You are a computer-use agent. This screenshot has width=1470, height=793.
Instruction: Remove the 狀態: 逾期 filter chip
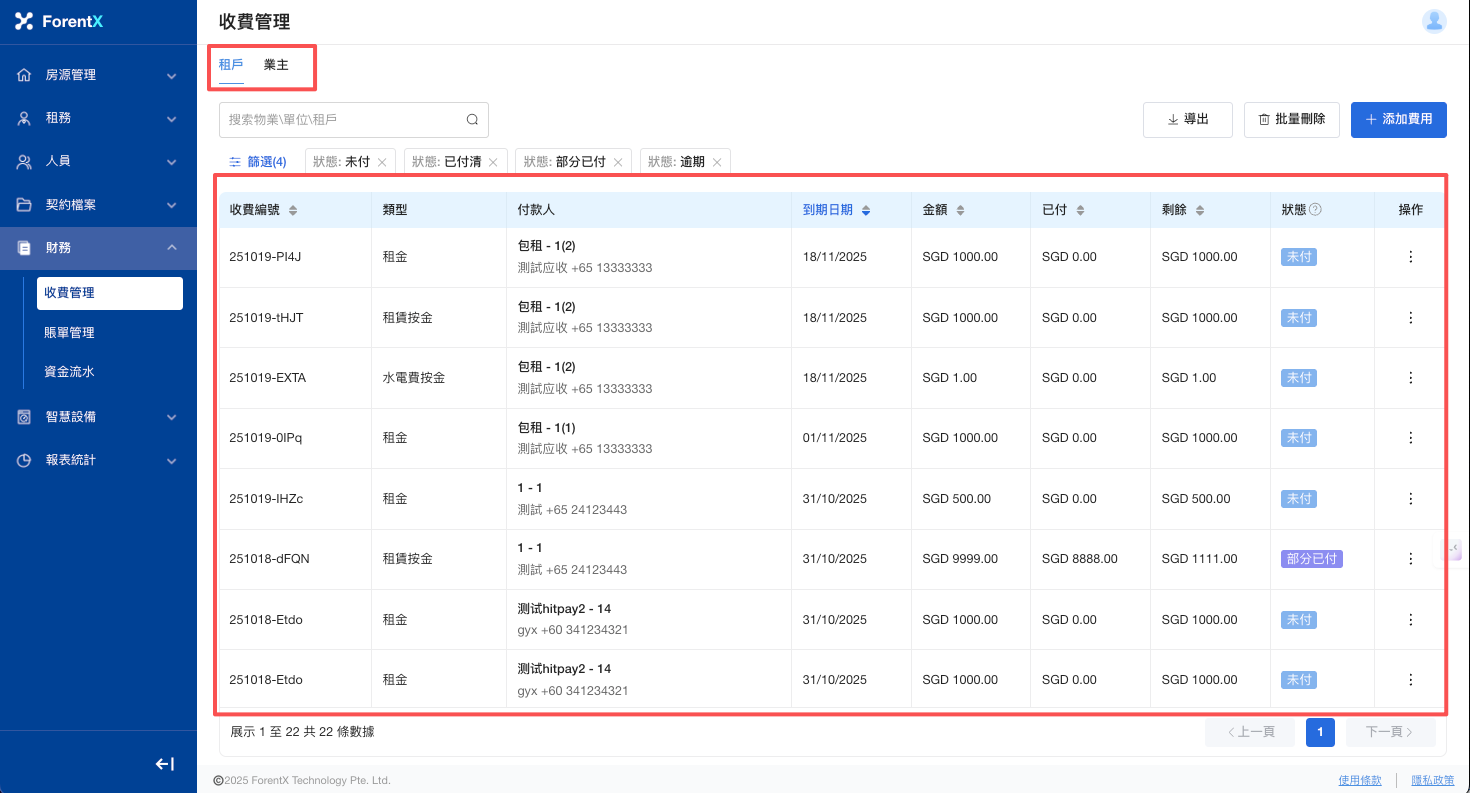[717, 162]
